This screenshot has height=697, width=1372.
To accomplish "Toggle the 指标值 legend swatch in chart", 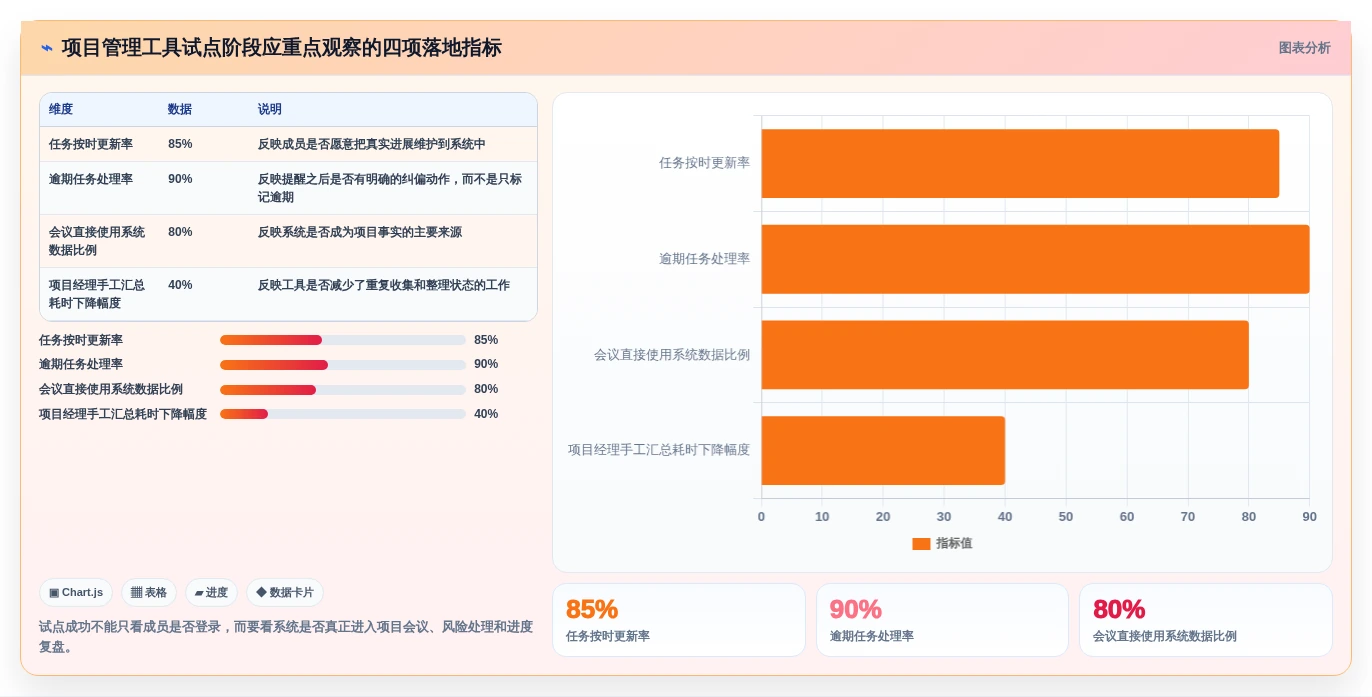I will (921, 544).
